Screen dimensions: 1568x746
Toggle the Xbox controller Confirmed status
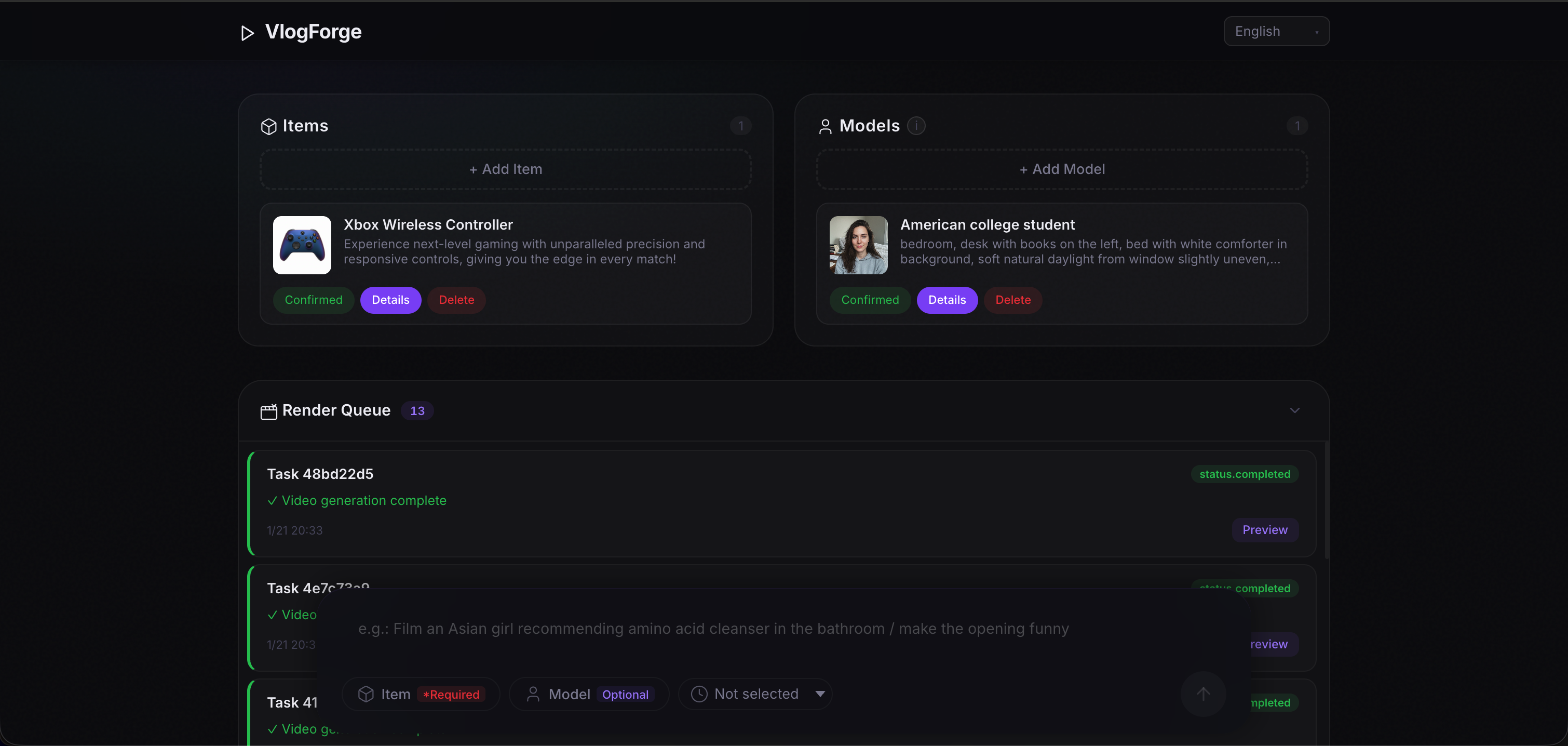click(314, 300)
